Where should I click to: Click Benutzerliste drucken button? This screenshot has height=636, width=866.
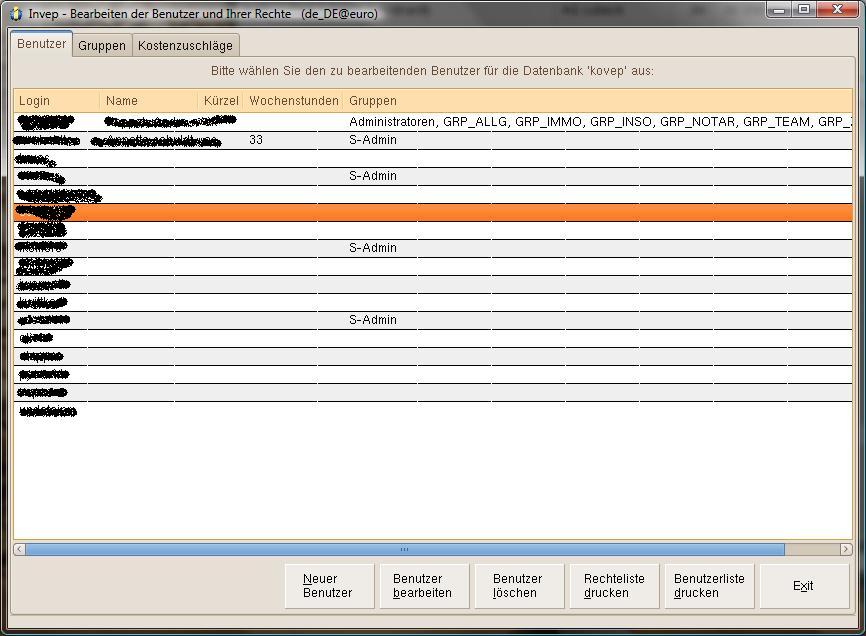[x=709, y=586]
